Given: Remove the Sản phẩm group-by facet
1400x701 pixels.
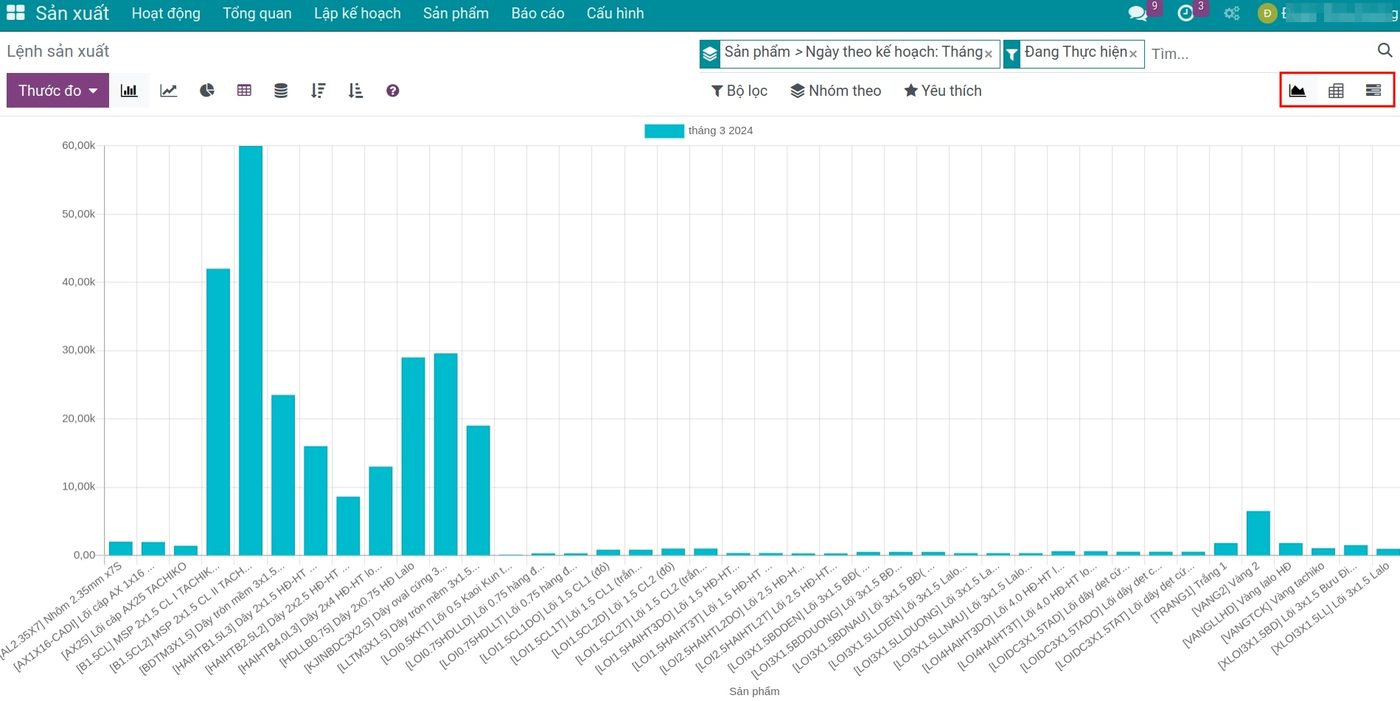Looking at the screenshot, I should (x=989, y=54).
